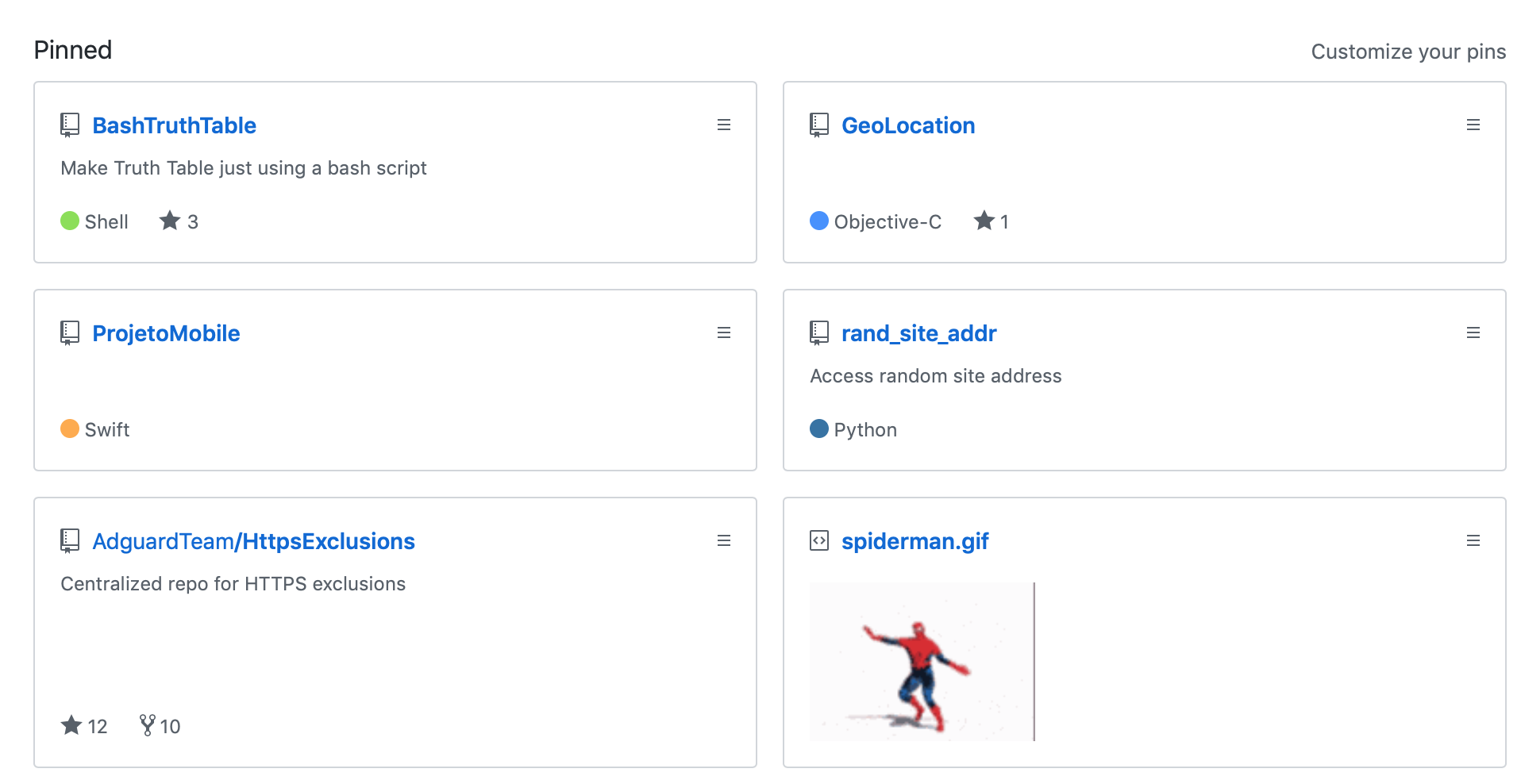Click 'Centralized repo for HTTPS exclusions' description
Viewport: 1521px width, 784px height.
point(233,584)
